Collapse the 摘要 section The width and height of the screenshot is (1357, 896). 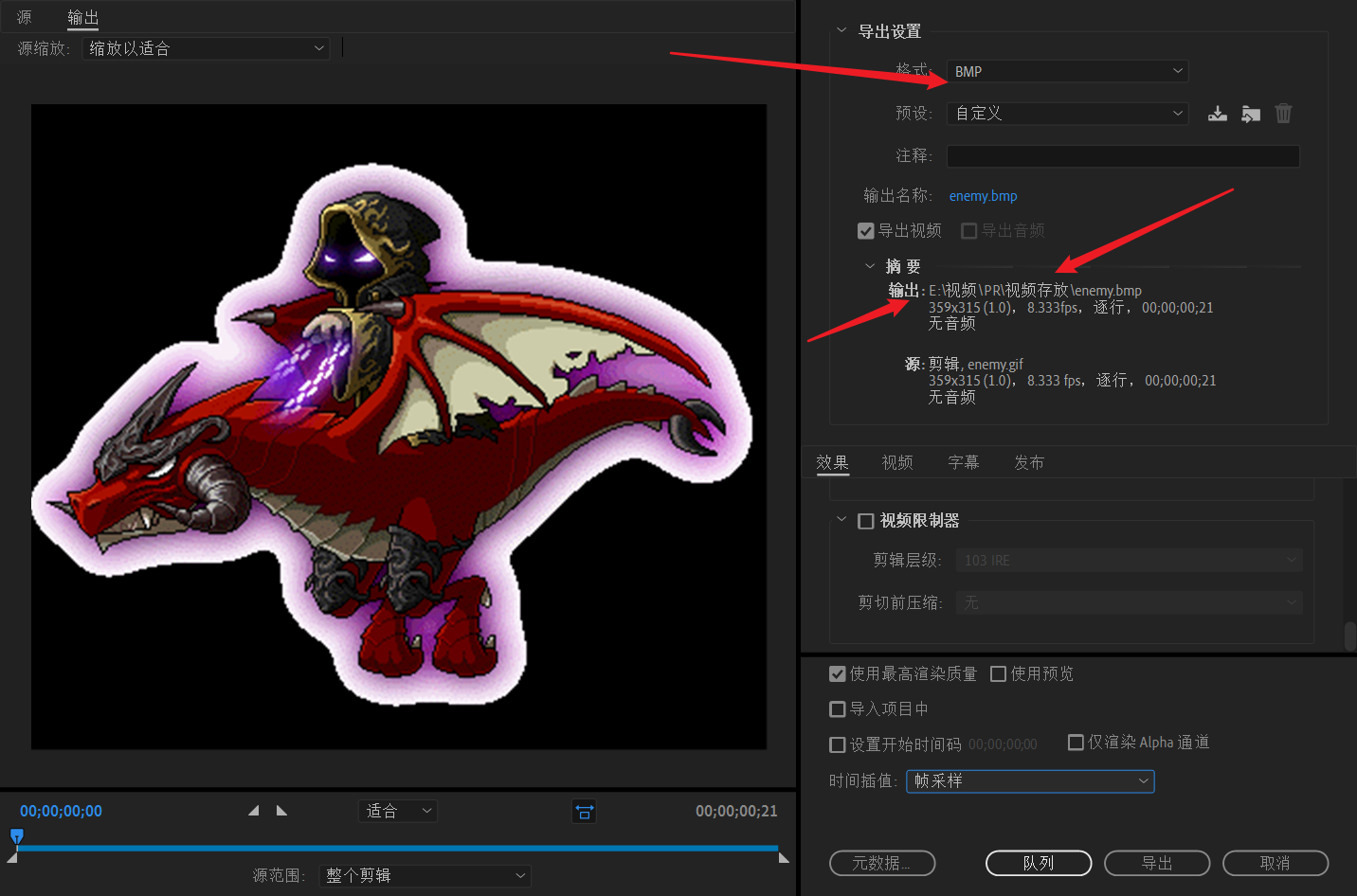click(x=869, y=266)
